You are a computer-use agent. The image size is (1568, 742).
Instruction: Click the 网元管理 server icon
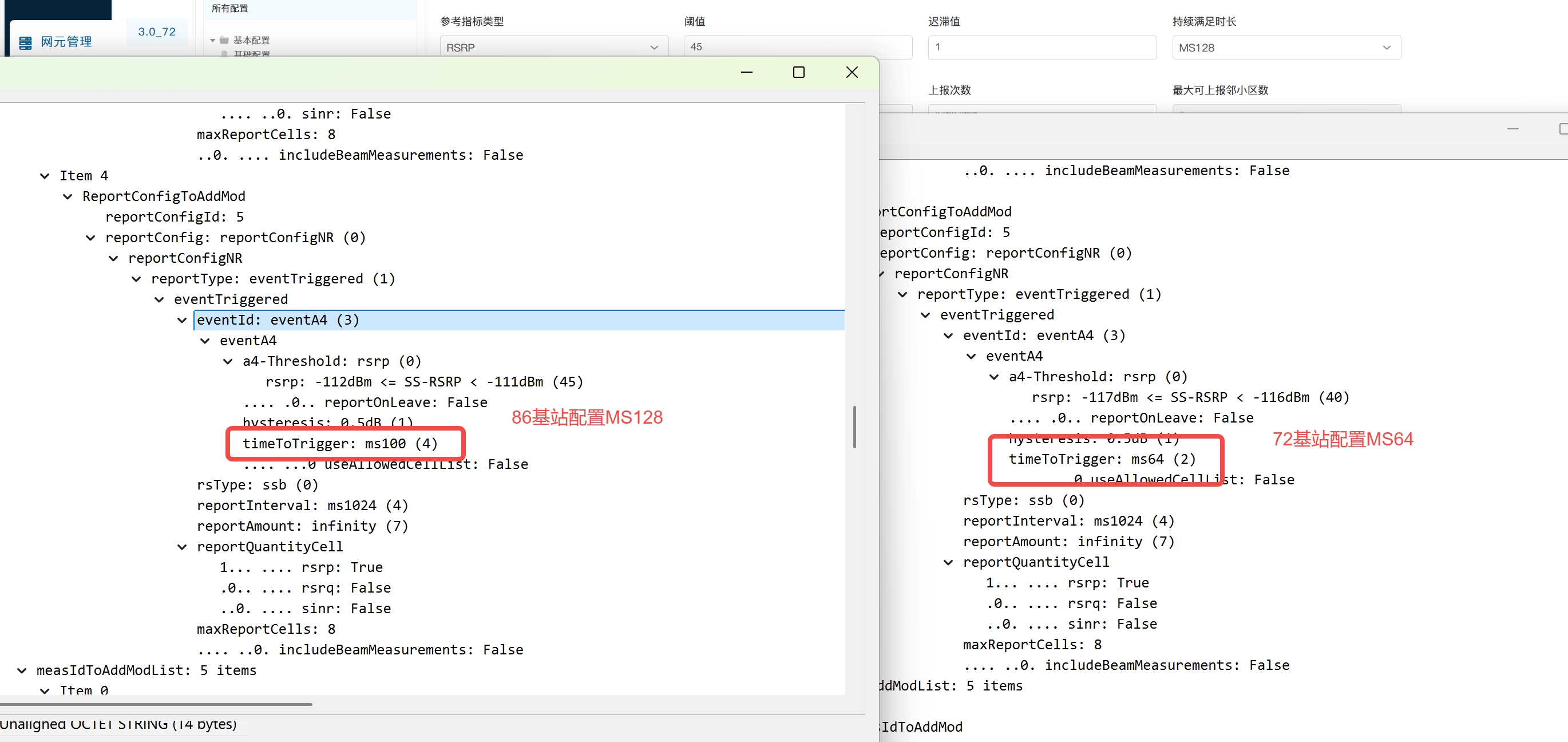pos(25,42)
